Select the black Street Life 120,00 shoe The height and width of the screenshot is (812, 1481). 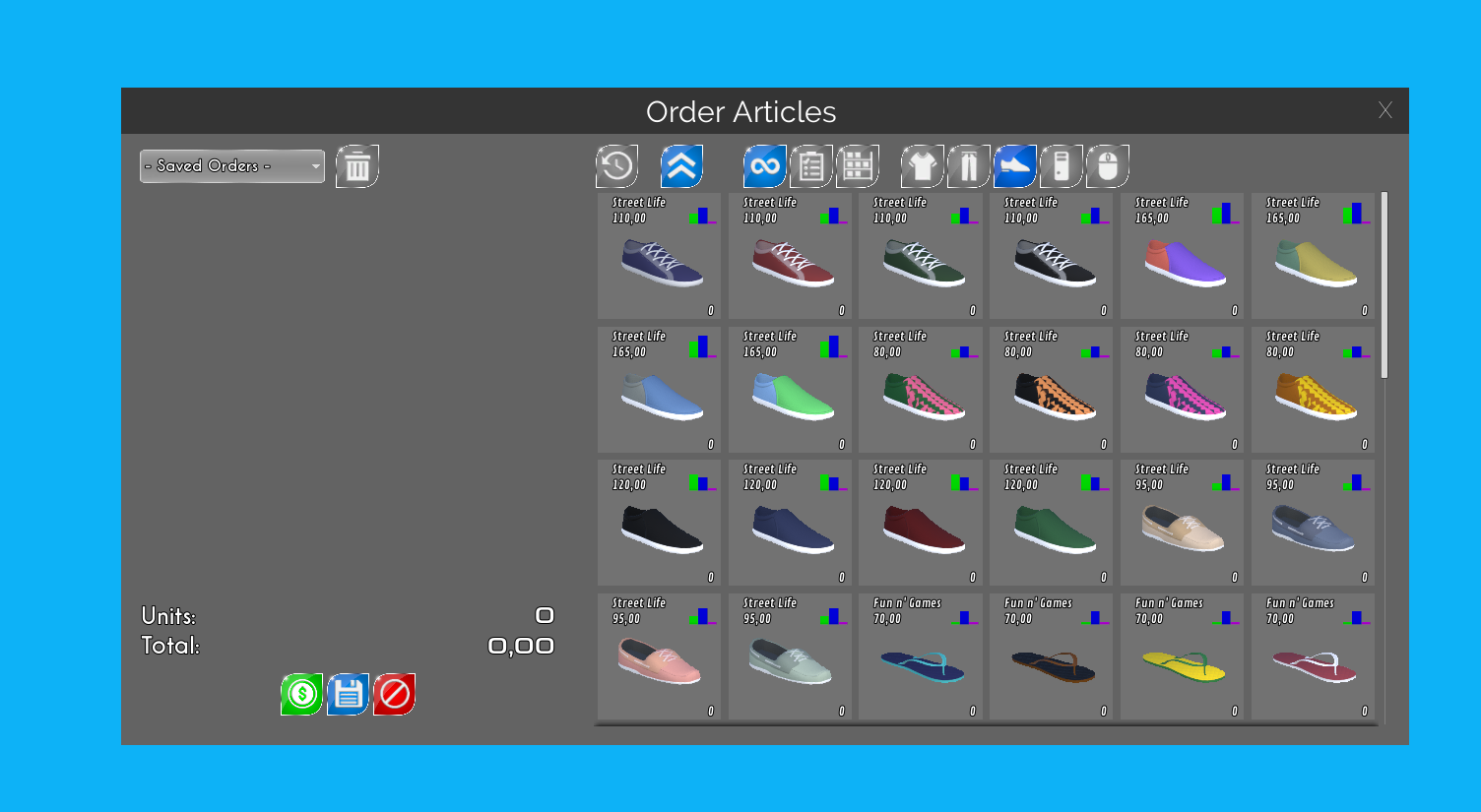coord(659,523)
